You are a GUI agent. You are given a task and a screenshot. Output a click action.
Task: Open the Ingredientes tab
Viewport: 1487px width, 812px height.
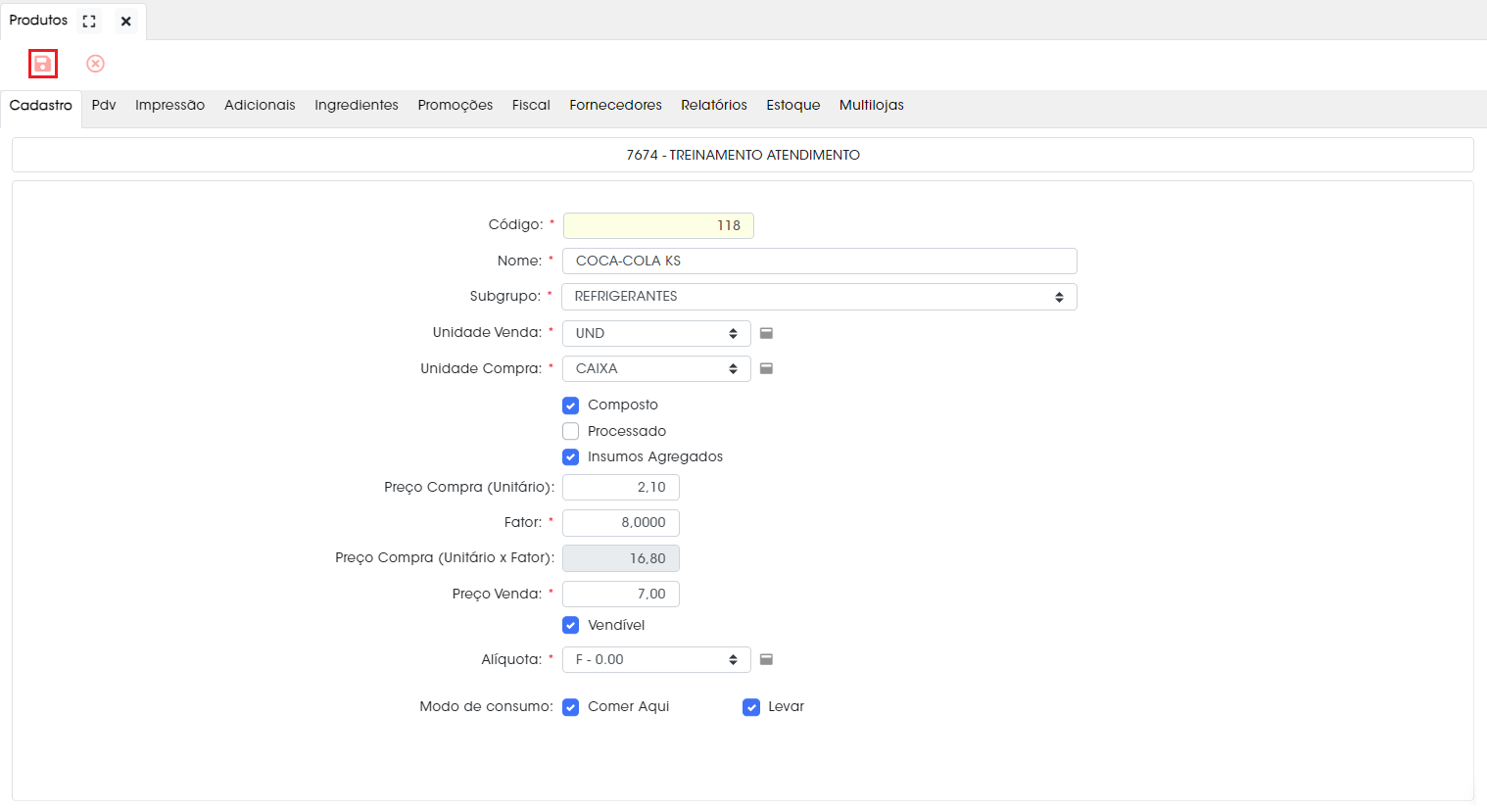click(x=357, y=105)
